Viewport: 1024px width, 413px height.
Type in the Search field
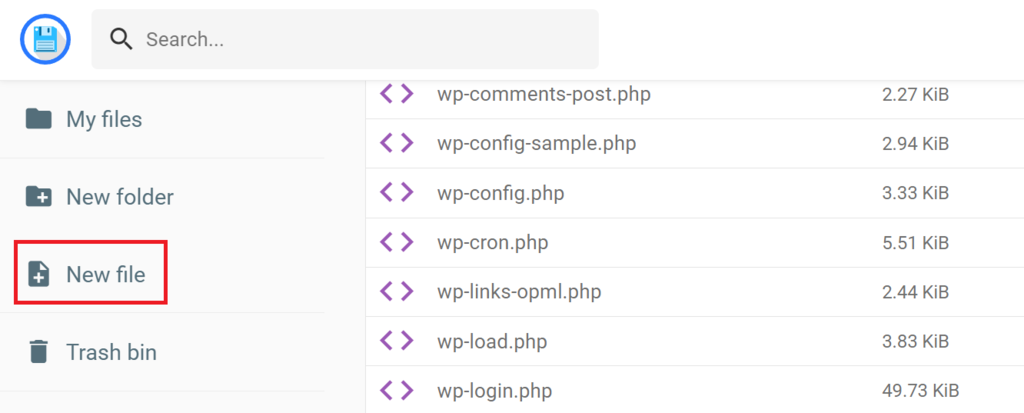point(360,39)
